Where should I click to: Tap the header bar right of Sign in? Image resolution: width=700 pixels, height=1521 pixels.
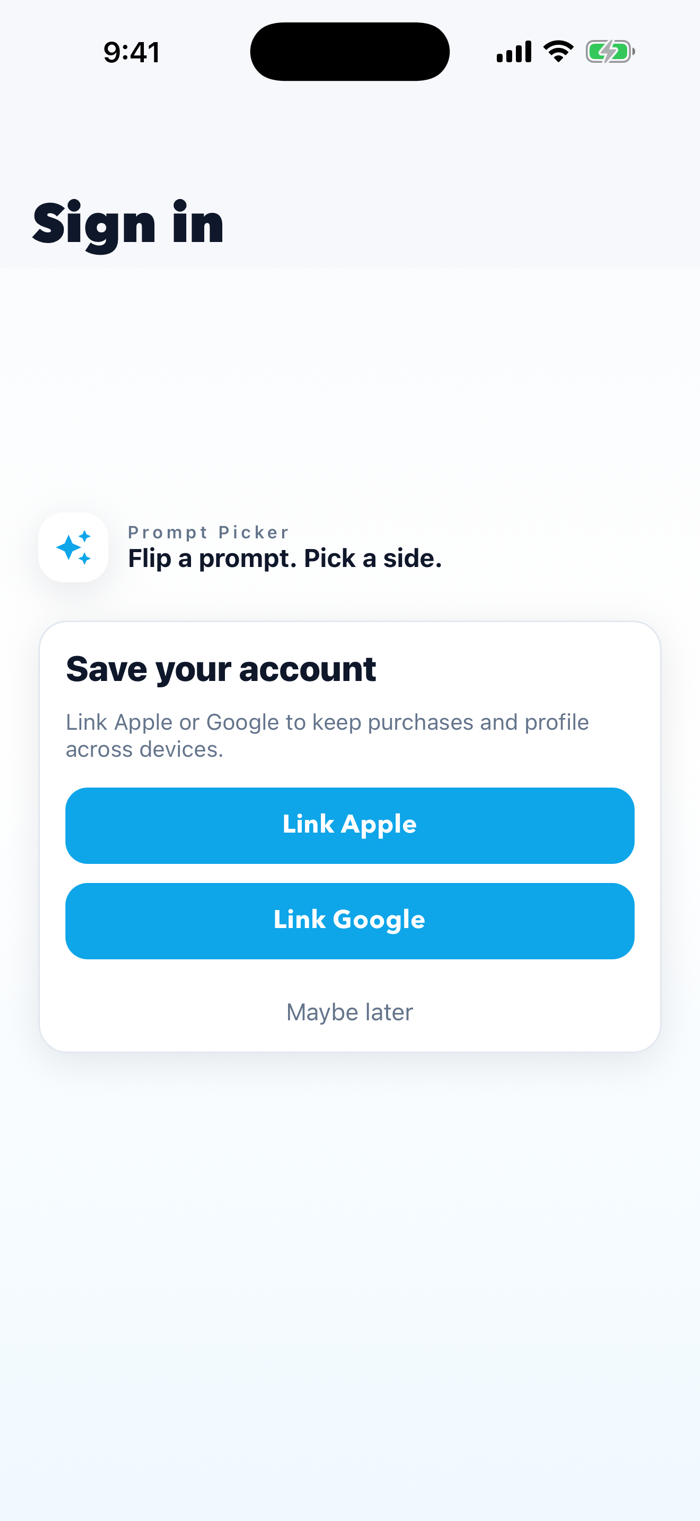pyautogui.click(x=460, y=224)
